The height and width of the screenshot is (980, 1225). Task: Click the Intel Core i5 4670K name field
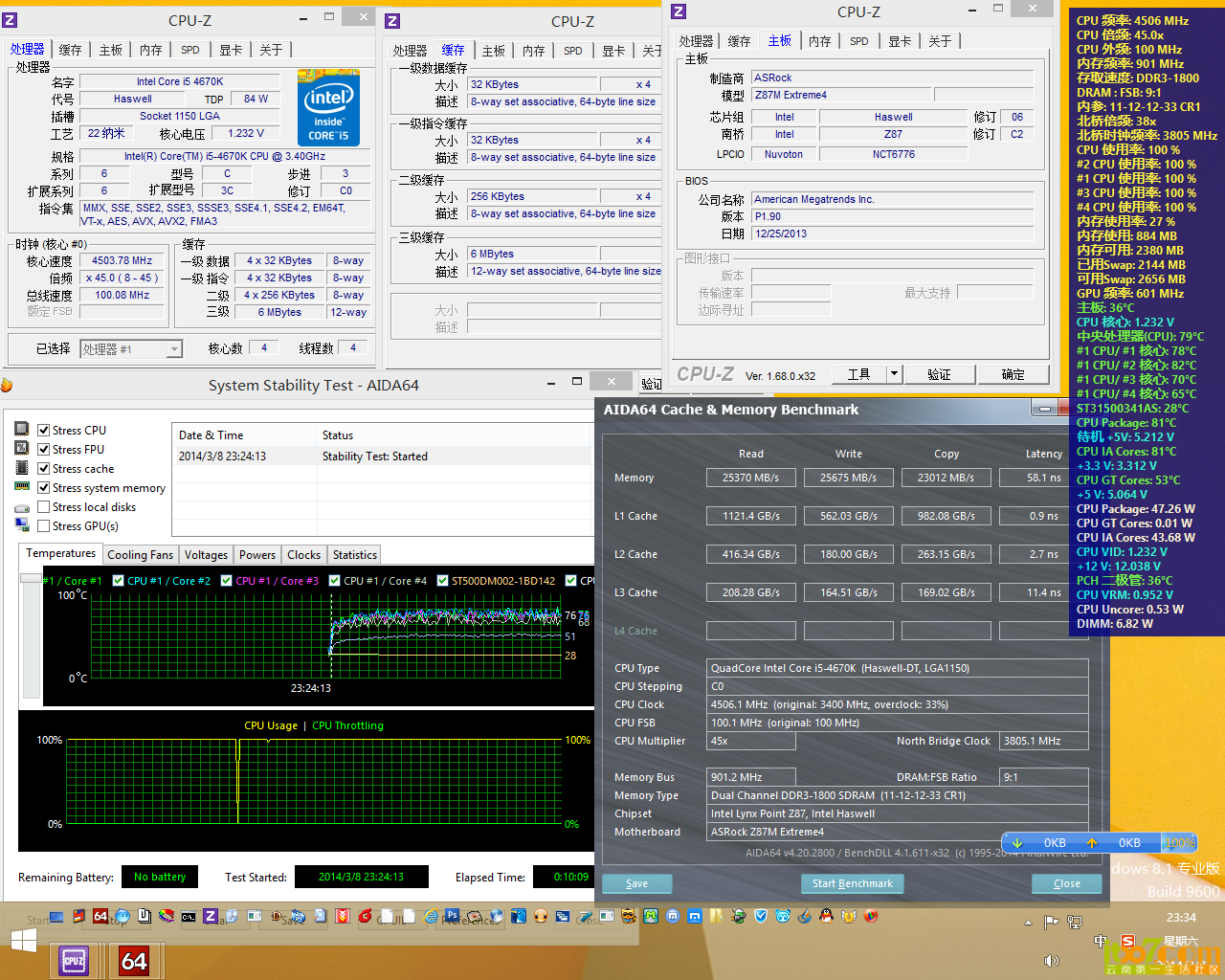[179, 81]
